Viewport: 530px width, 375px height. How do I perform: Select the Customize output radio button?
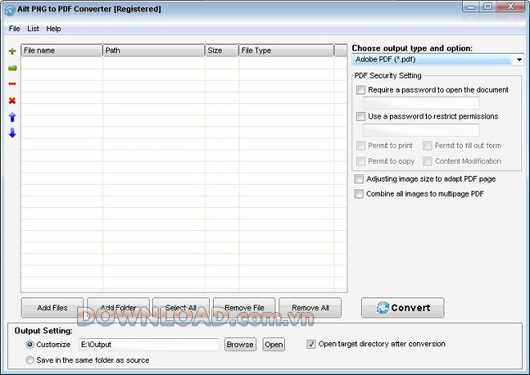tap(30, 345)
